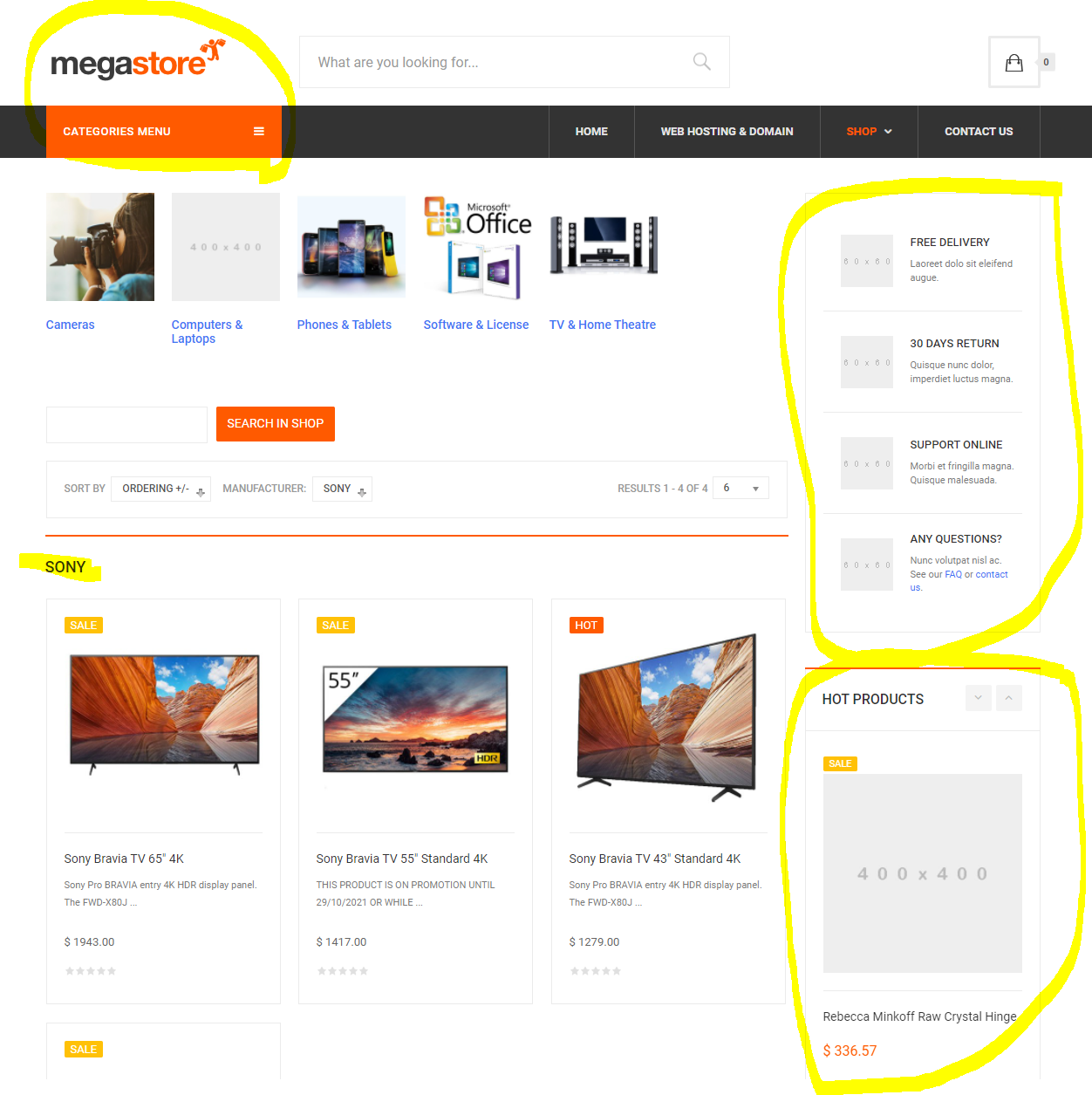Screen dimensions: 1092x1095
Task: Click the Search in Shop button
Action: pyautogui.click(x=276, y=424)
